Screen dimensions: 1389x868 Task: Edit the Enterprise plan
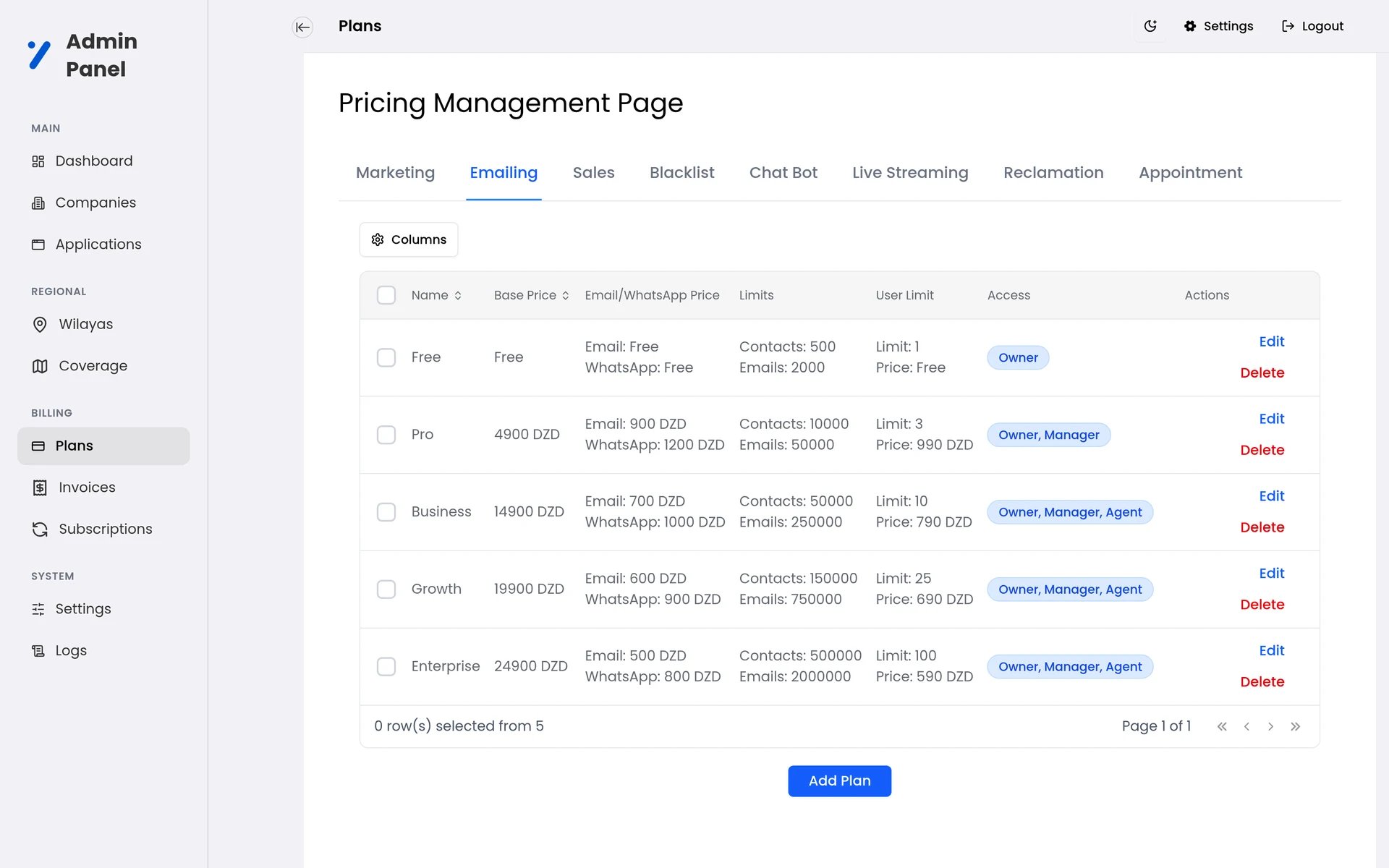coord(1271,651)
